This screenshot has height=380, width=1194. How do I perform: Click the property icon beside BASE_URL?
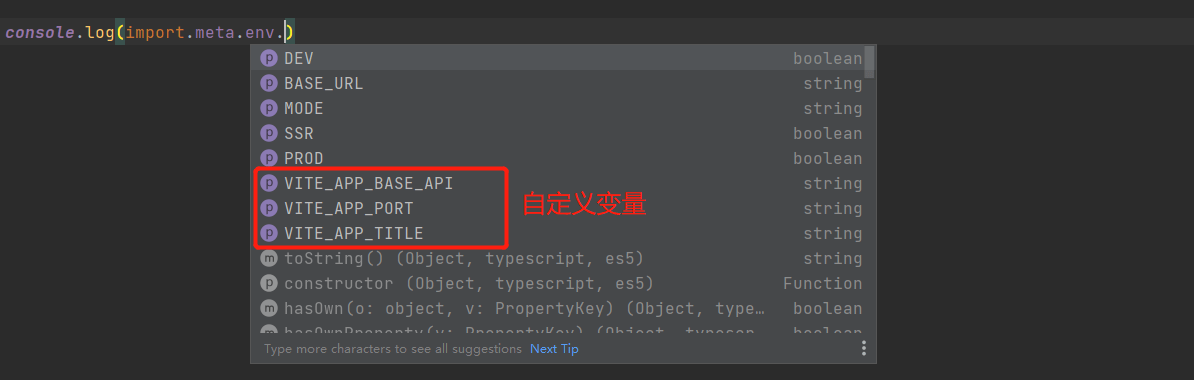point(268,84)
